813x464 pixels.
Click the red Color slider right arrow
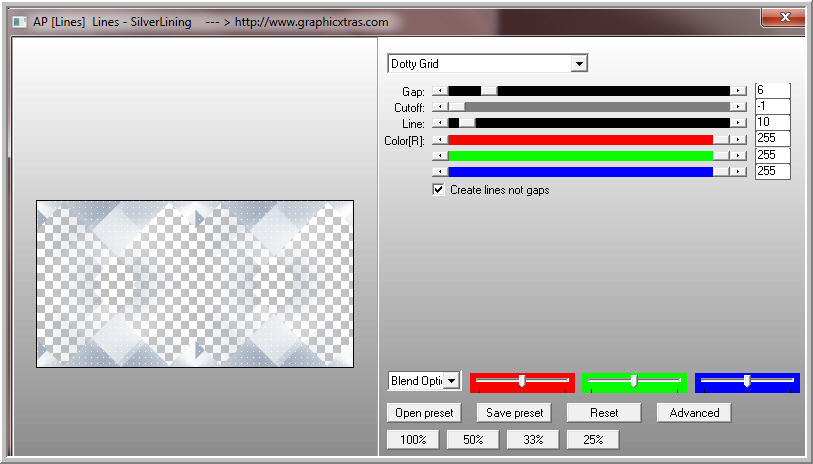(x=738, y=140)
